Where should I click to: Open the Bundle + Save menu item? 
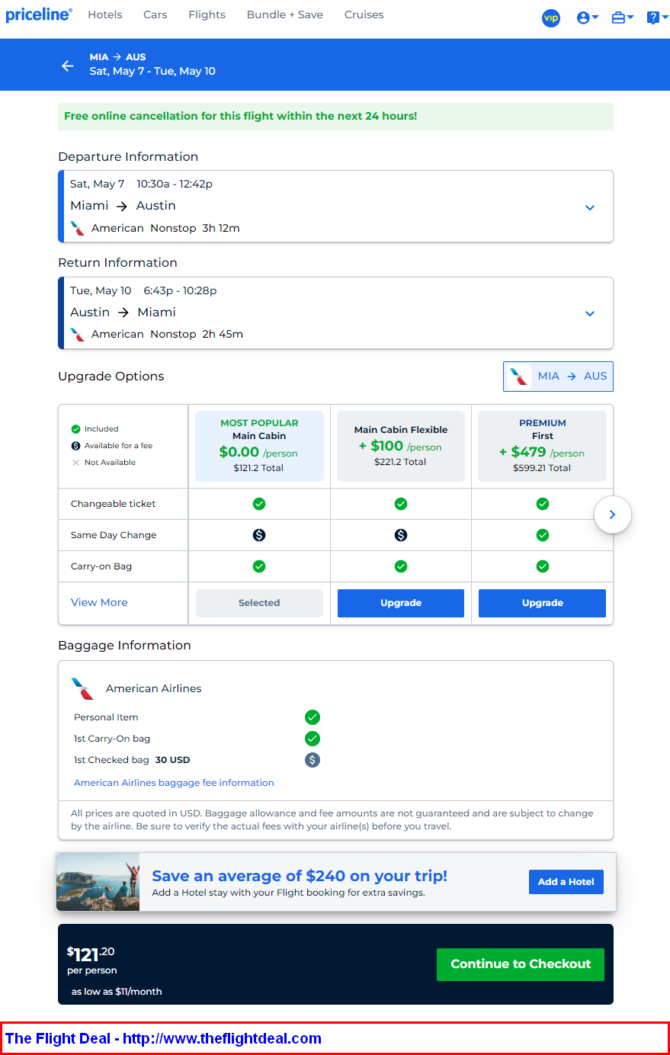pos(285,15)
